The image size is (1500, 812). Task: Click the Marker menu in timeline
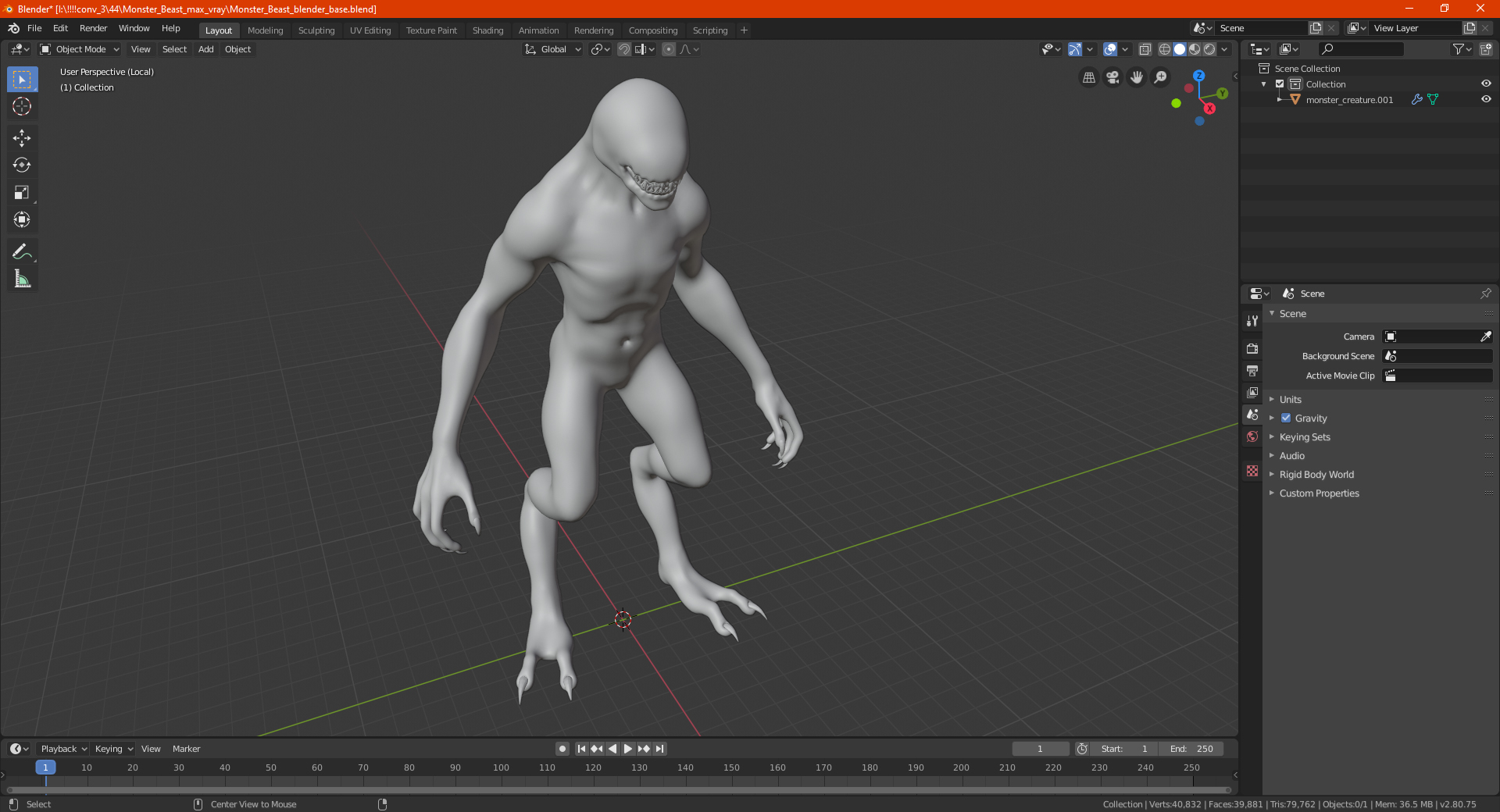coord(186,749)
